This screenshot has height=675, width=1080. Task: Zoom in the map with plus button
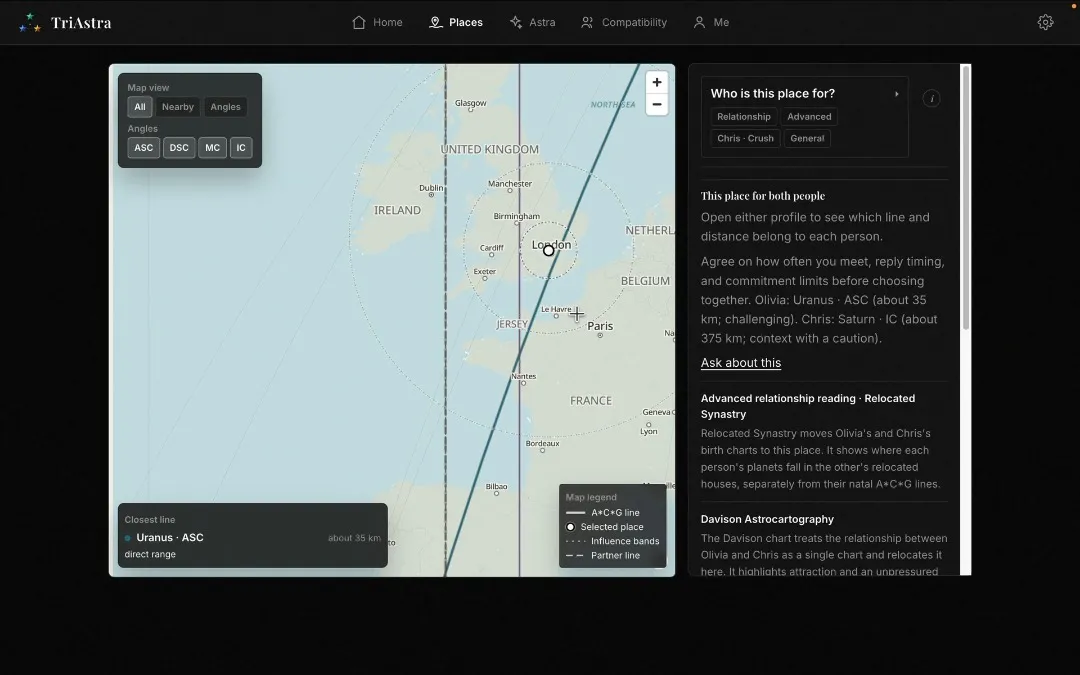[x=656, y=83]
